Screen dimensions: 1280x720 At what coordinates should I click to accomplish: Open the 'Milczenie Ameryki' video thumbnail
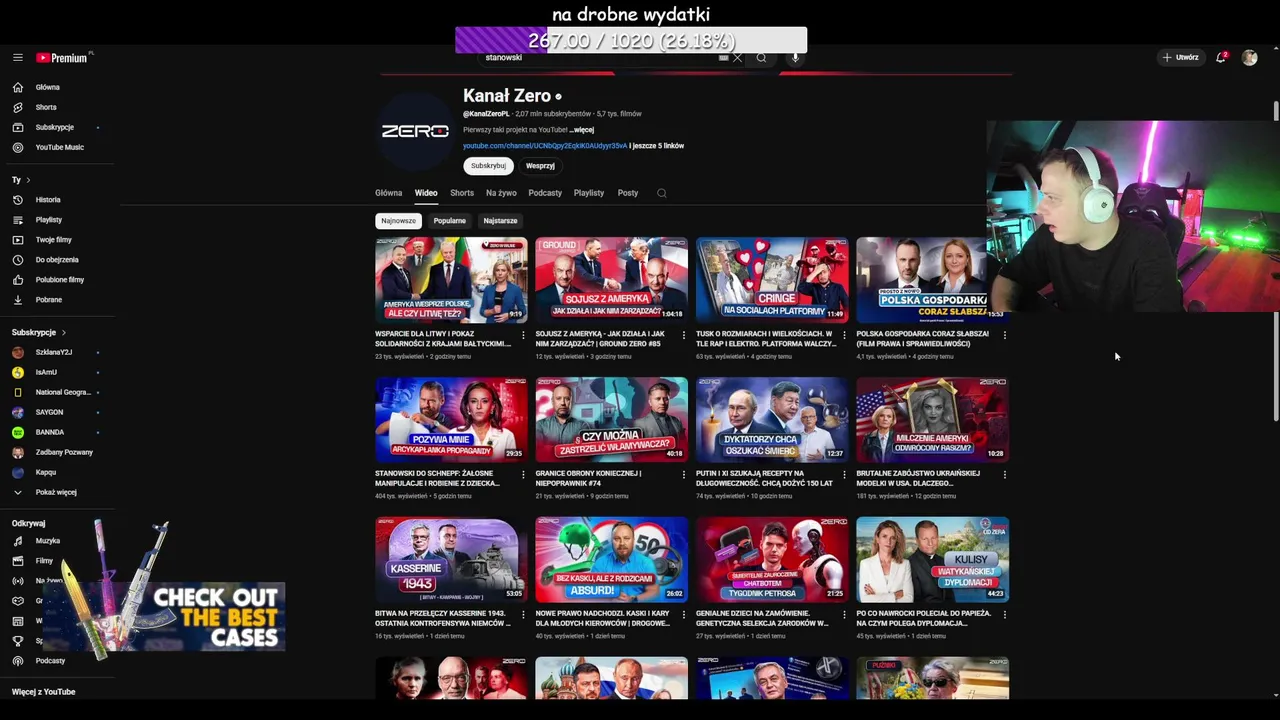[x=932, y=420]
